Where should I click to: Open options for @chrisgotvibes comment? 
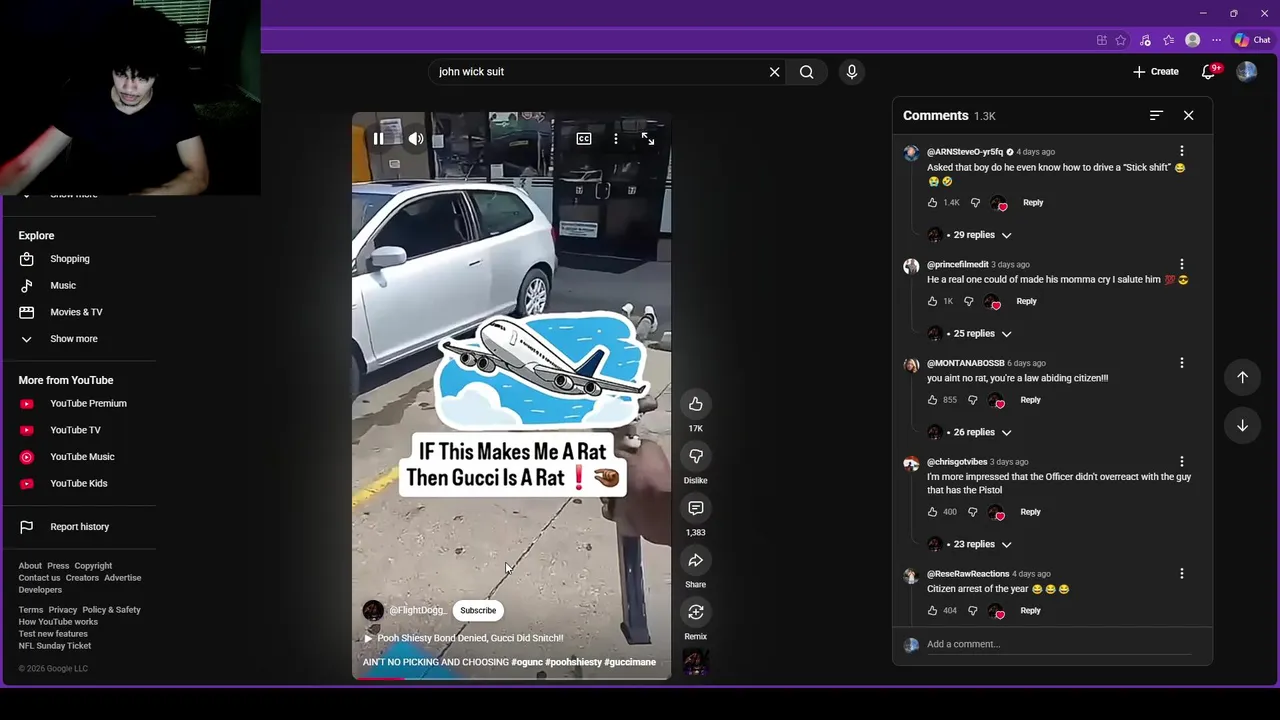tap(1182, 462)
